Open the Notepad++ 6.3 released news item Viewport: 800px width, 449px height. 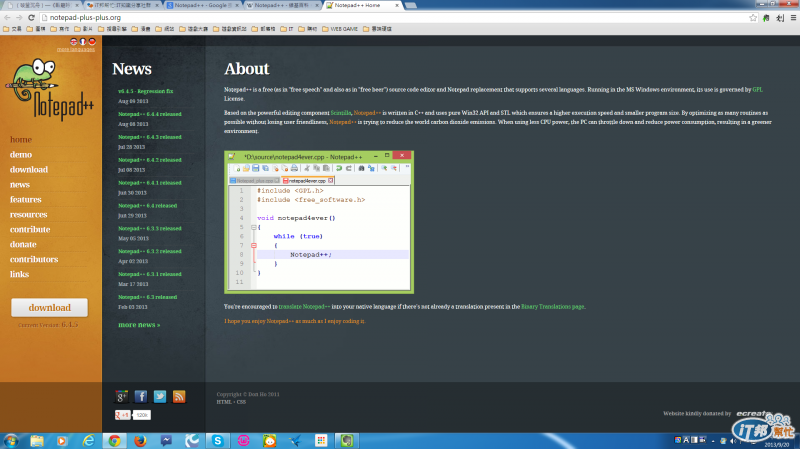point(147,297)
